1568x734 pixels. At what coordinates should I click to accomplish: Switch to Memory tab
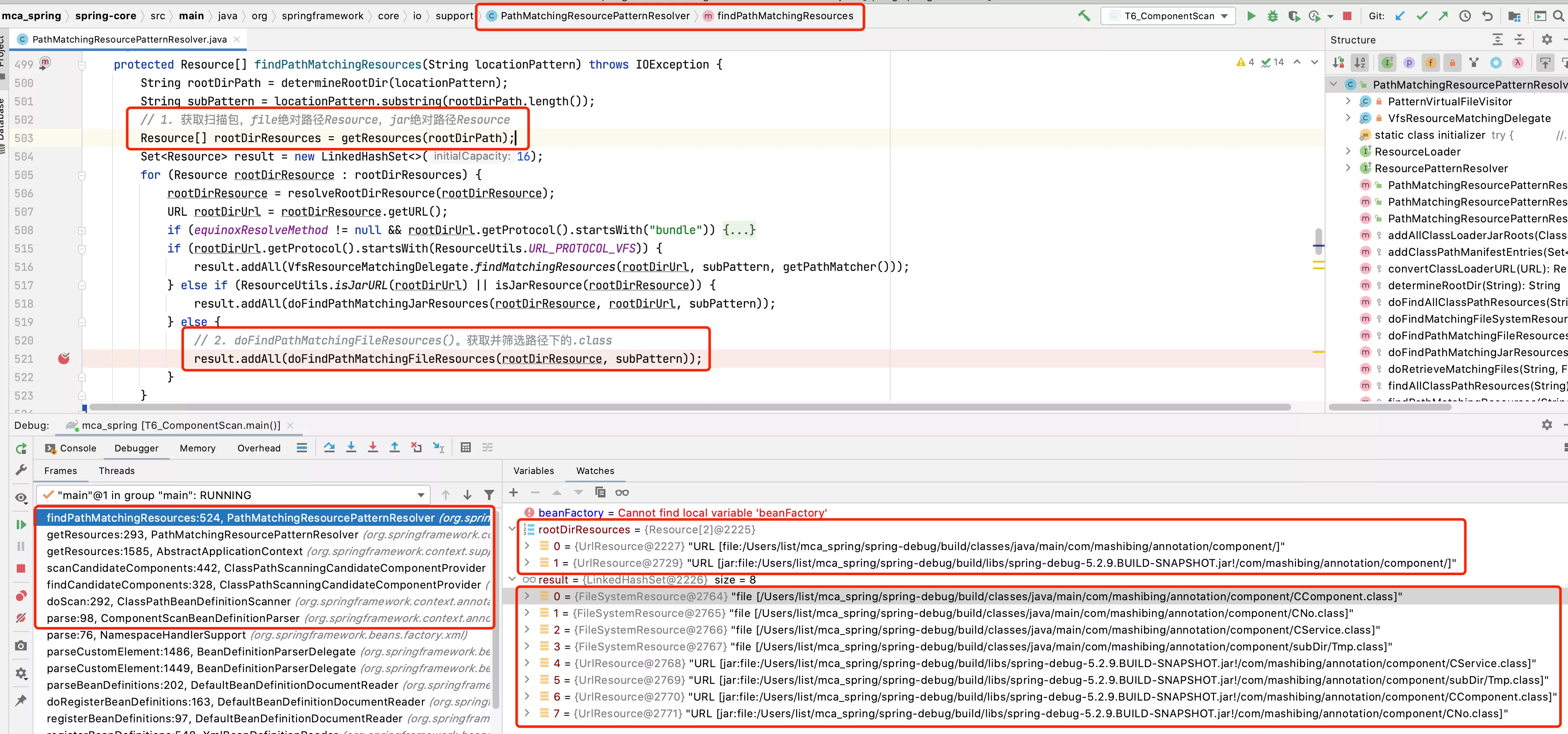coord(197,448)
